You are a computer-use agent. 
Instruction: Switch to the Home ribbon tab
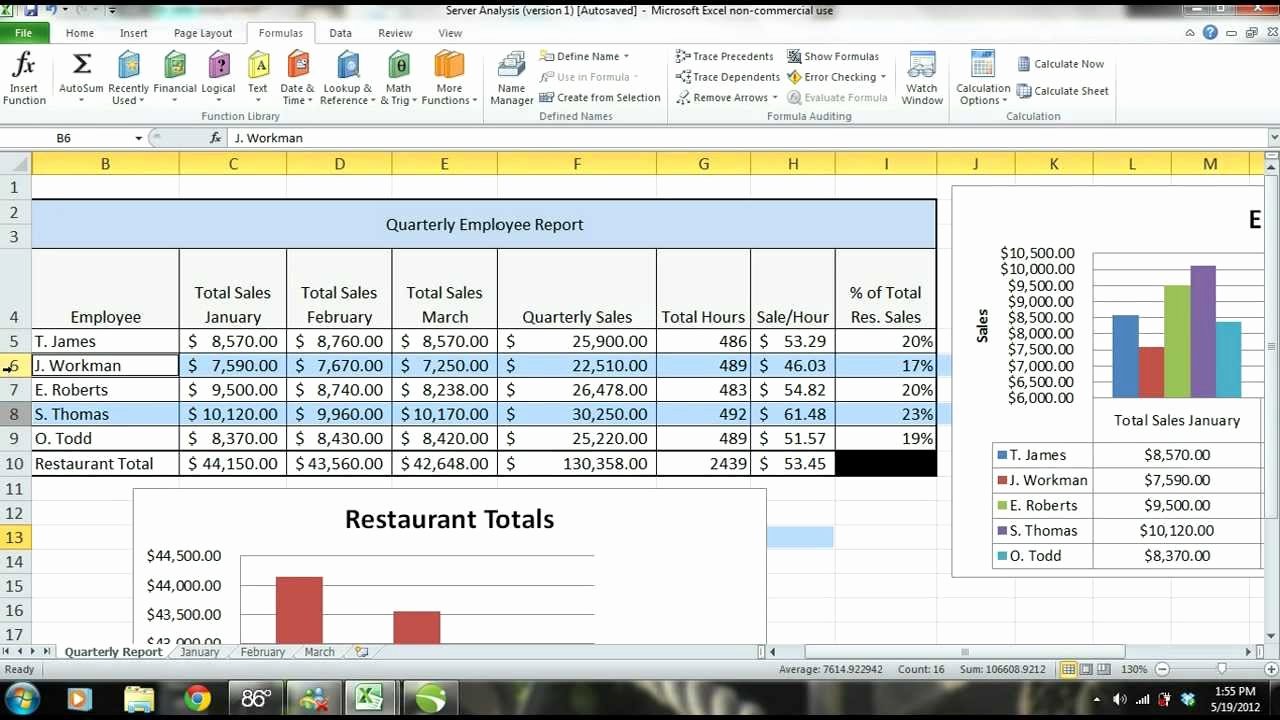pos(80,33)
